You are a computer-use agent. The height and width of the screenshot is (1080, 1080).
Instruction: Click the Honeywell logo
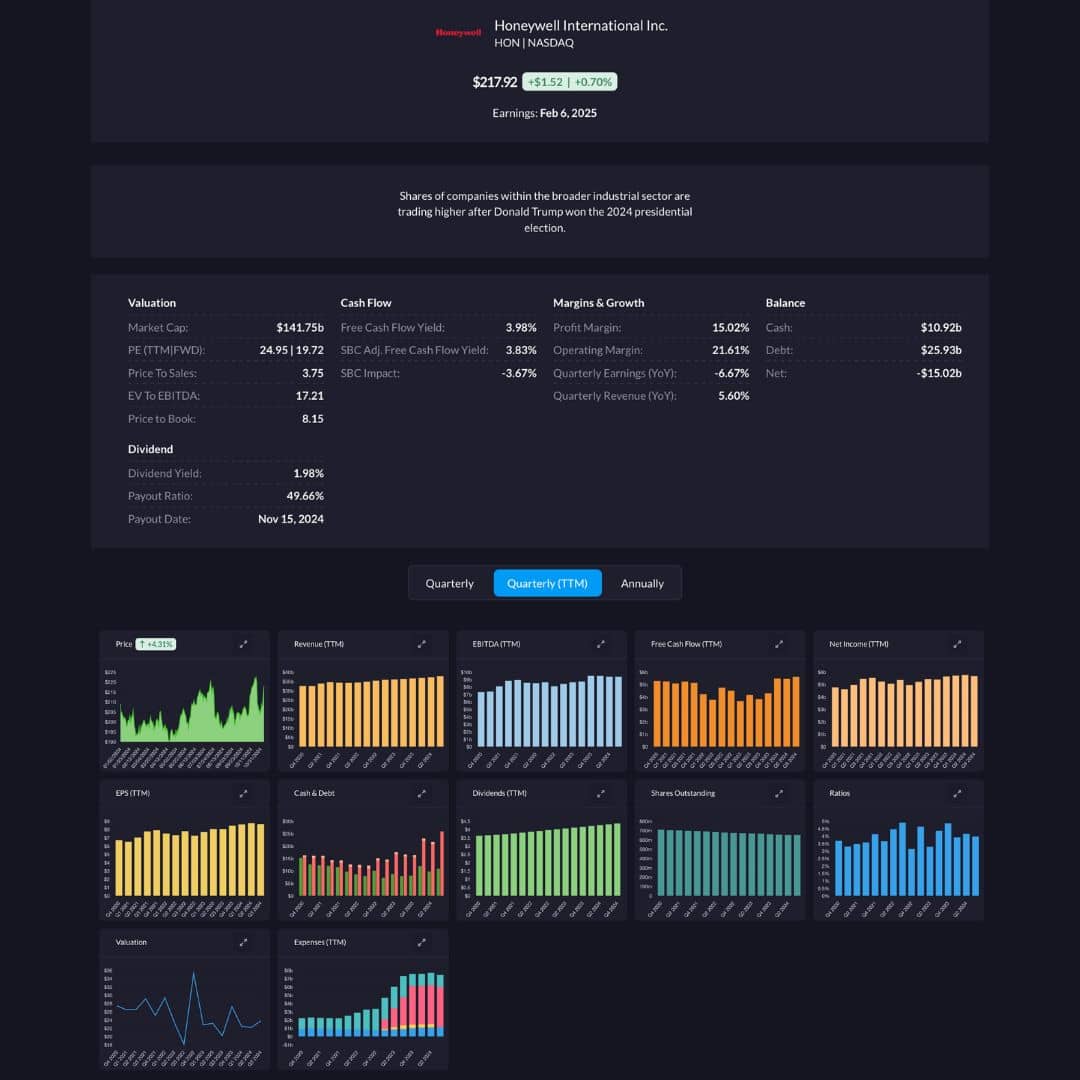[x=458, y=32]
